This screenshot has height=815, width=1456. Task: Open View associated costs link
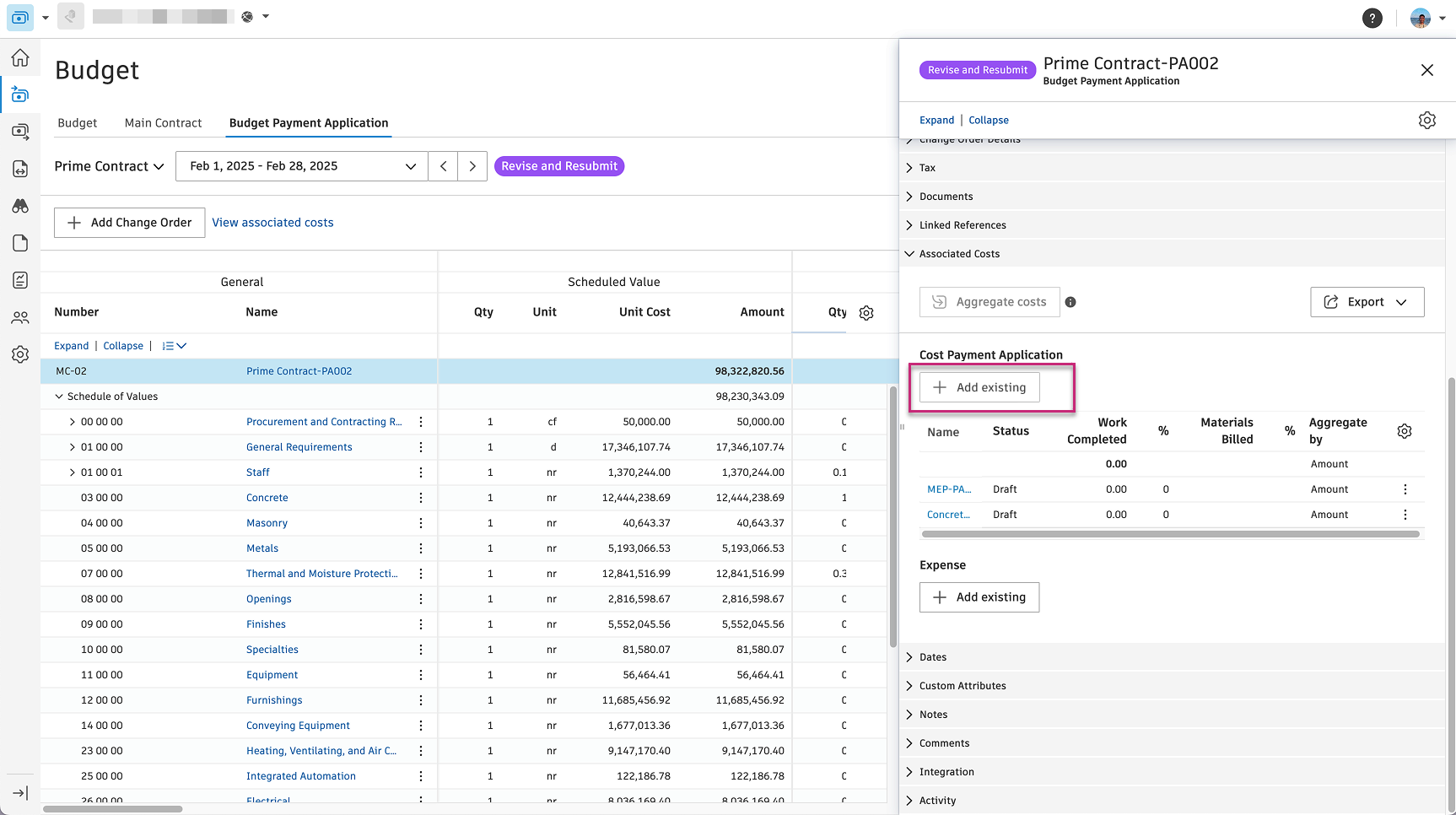pos(272,223)
